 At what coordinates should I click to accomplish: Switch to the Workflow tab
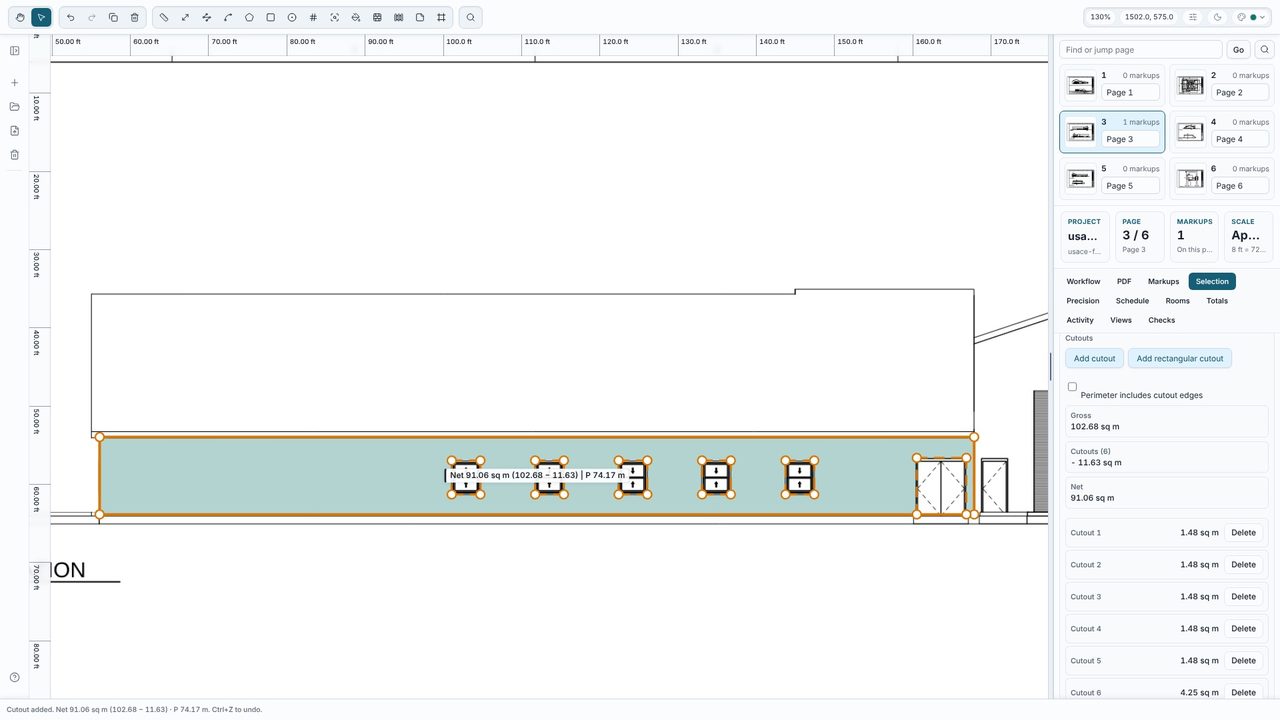pyautogui.click(x=1083, y=281)
